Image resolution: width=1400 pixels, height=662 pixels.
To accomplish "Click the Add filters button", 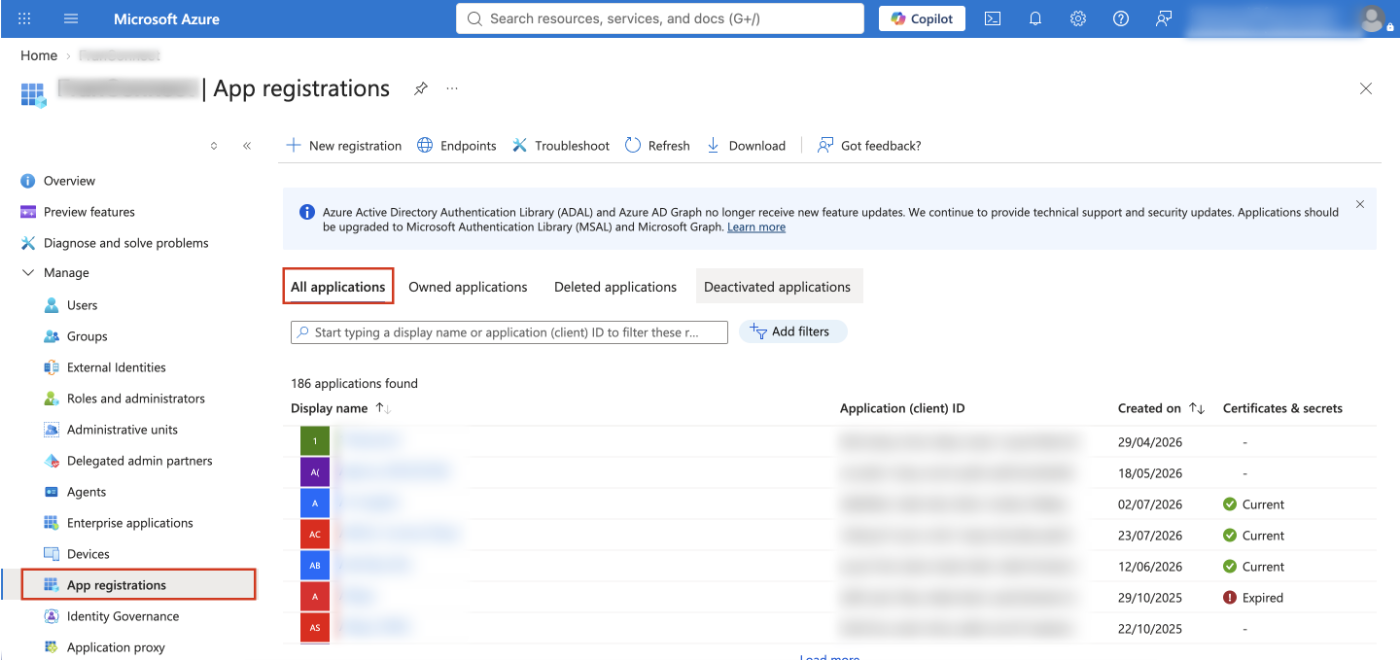I will pos(793,332).
